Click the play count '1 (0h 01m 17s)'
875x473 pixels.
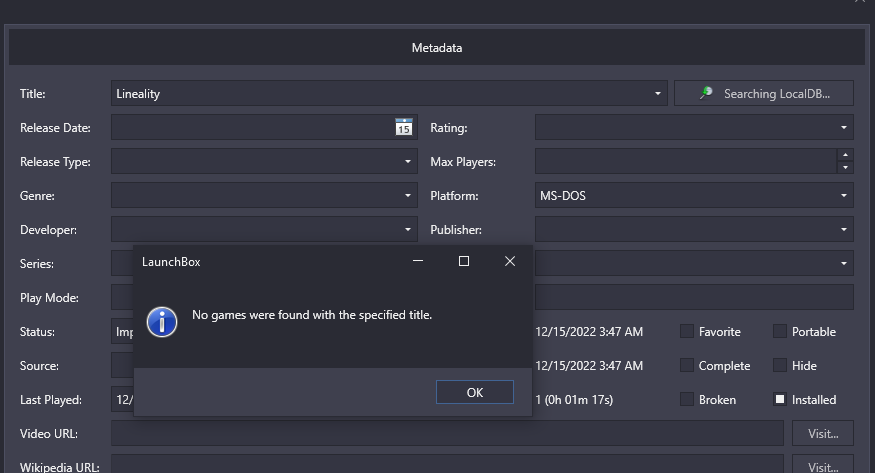click(574, 400)
